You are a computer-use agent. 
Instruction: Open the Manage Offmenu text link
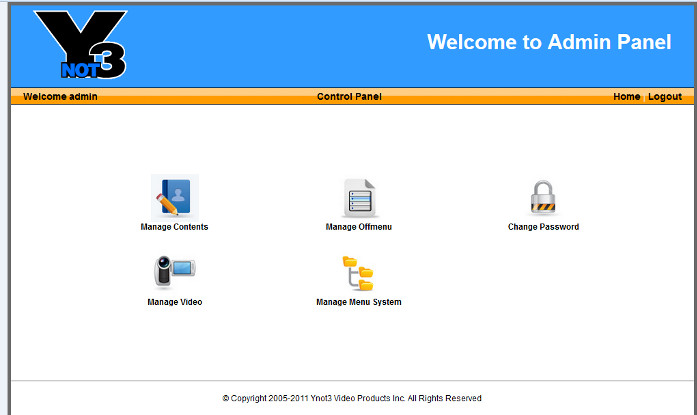pos(358,227)
